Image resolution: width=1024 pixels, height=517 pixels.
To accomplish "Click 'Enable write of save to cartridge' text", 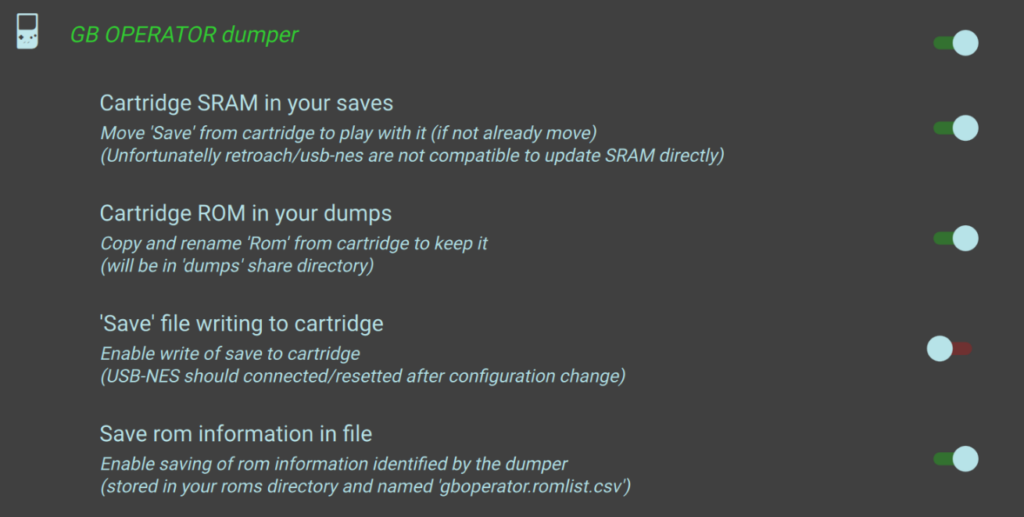I will 230,353.
